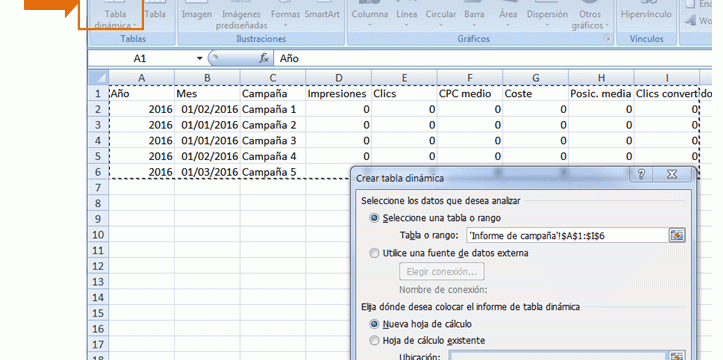Choose Utilice una fuente de datos externa
The width and height of the screenshot is (723, 360).
tap(449, 253)
